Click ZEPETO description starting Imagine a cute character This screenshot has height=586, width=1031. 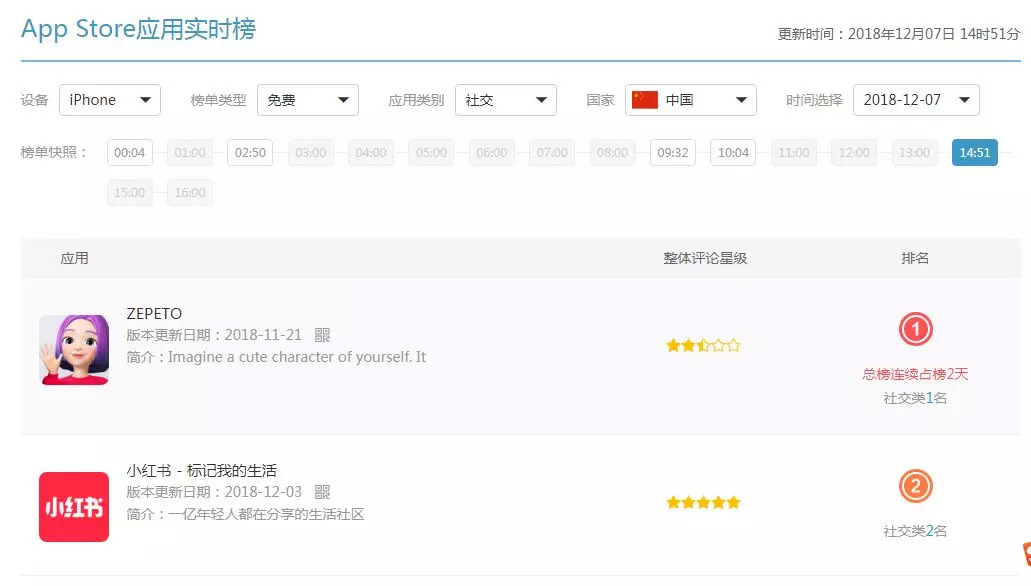coord(297,357)
